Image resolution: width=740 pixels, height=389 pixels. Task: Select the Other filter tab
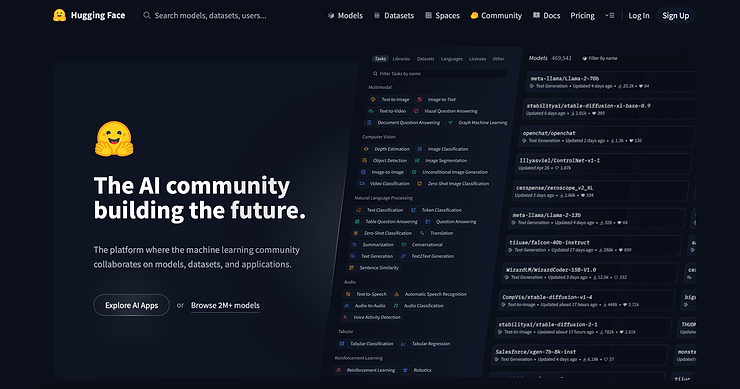tap(498, 59)
